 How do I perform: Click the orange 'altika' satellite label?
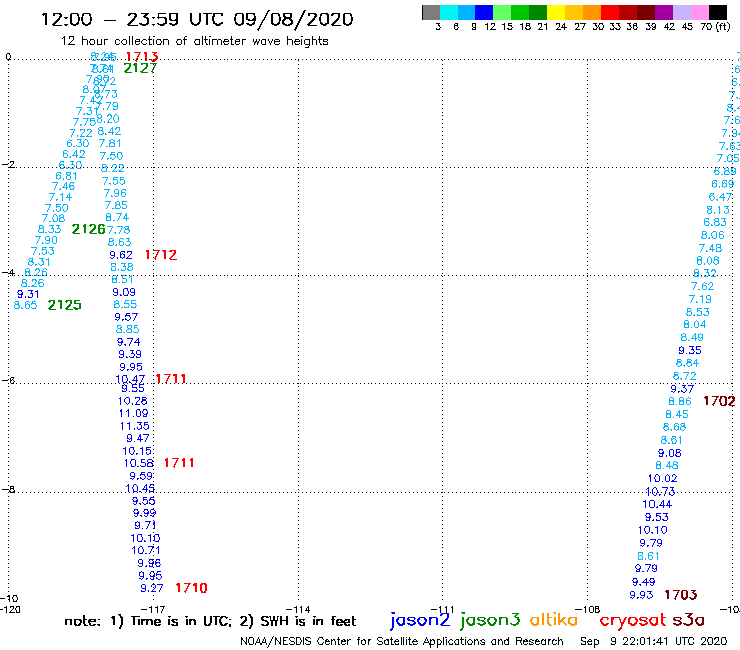(x=553, y=620)
